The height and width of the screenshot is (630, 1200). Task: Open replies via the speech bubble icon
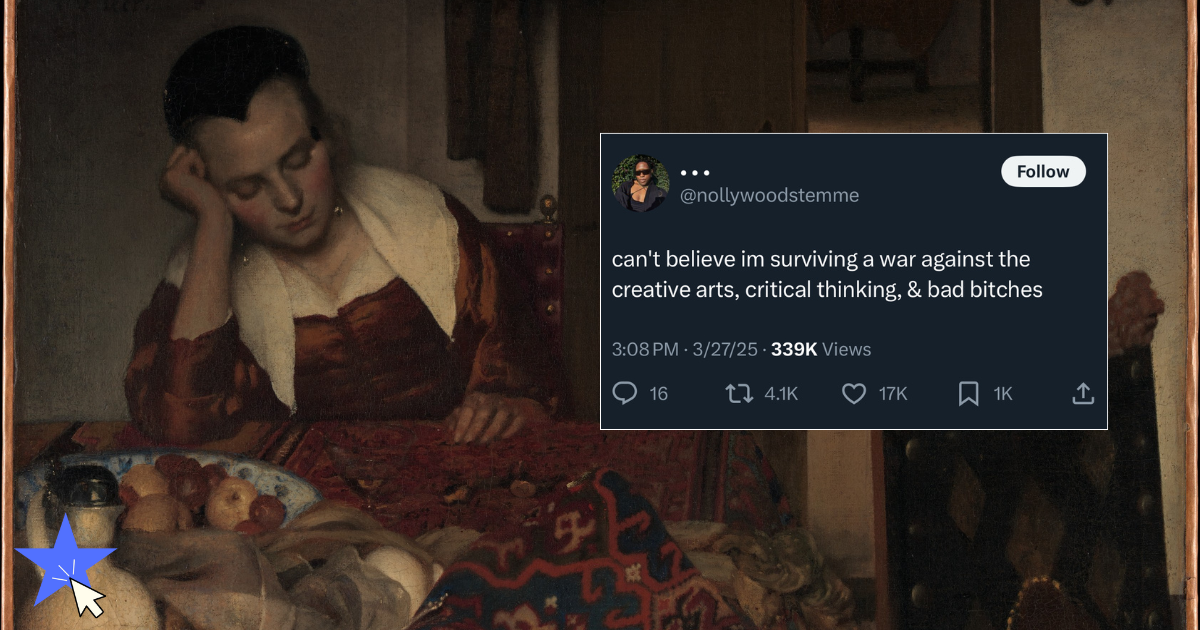point(625,393)
